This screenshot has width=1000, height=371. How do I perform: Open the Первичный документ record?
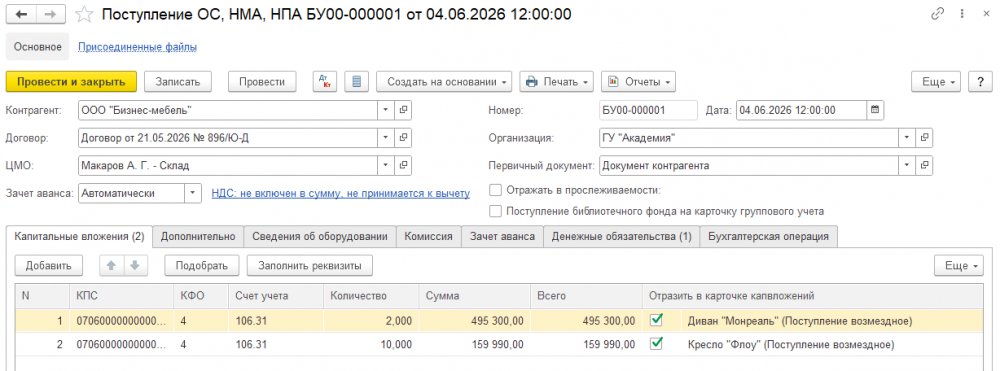[924, 166]
